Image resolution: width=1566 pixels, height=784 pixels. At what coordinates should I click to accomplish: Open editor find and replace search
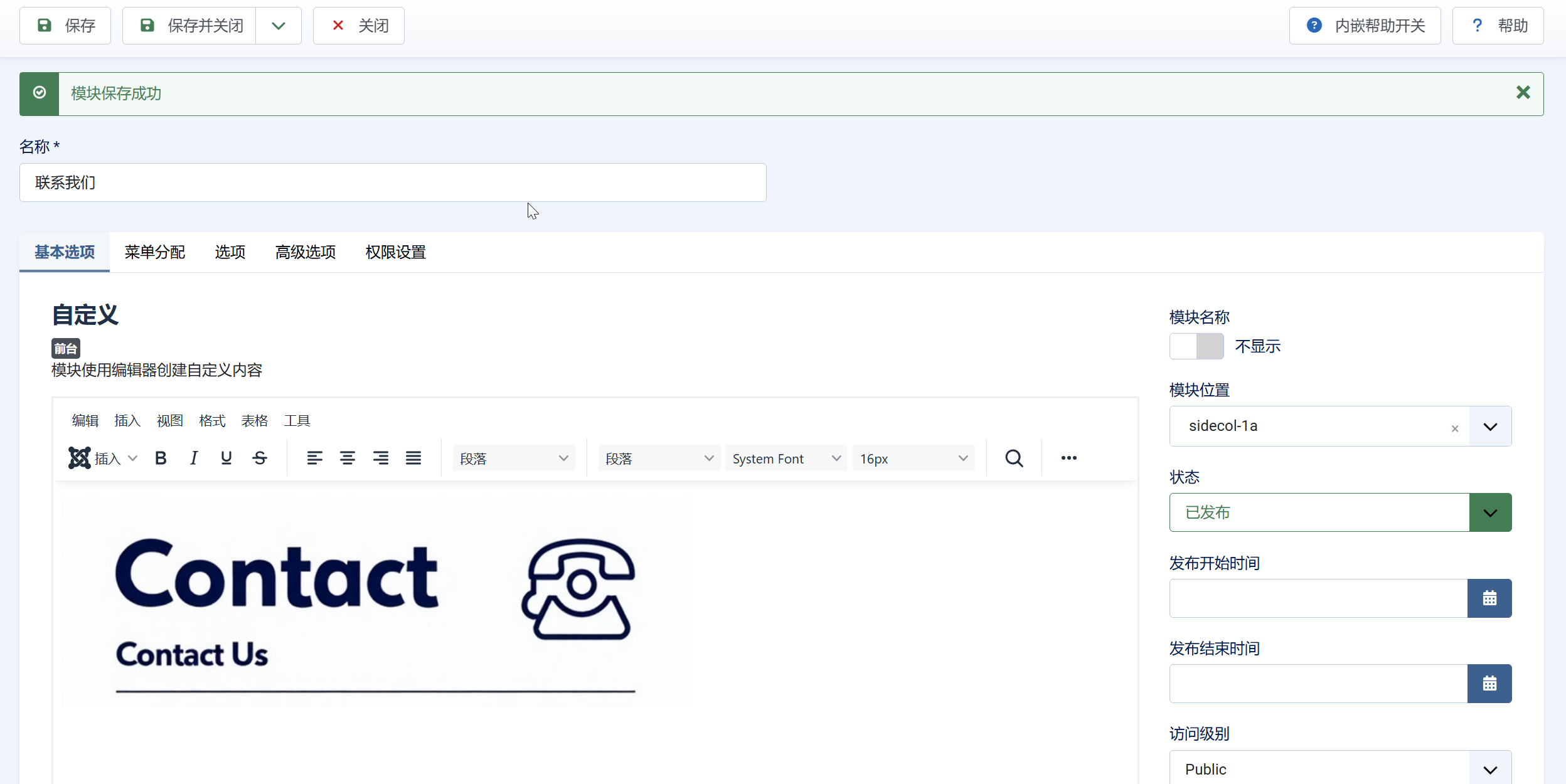(1014, 458)
